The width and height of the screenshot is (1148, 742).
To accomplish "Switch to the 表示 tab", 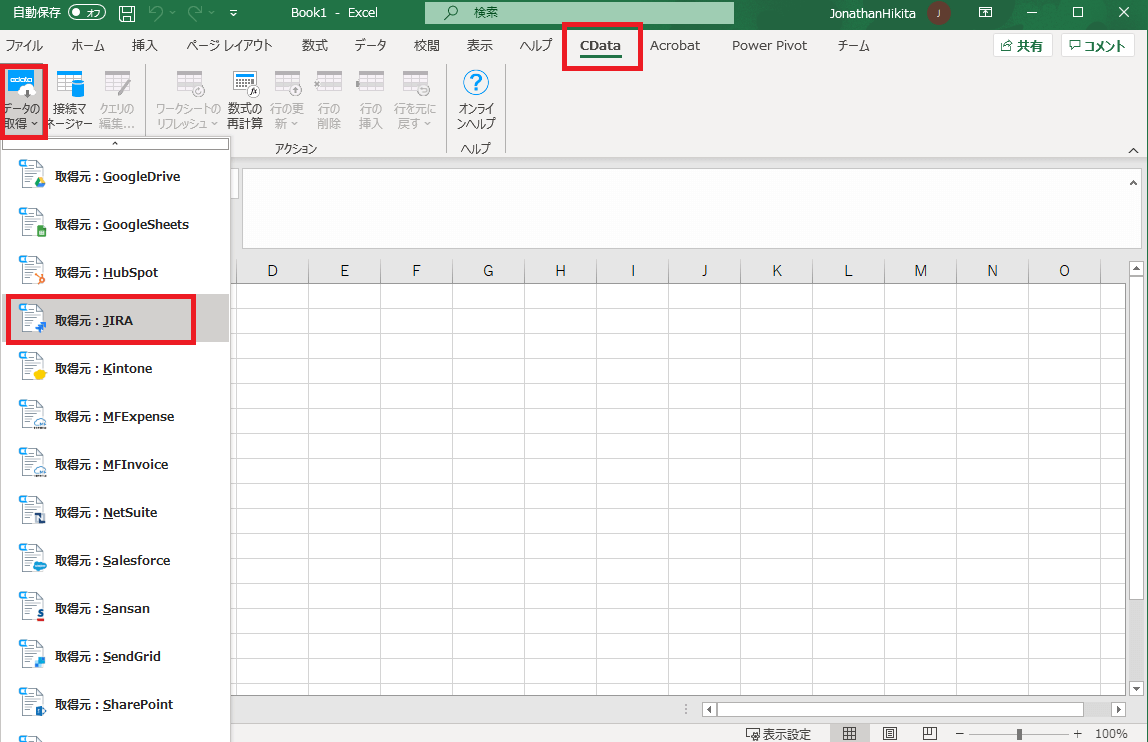I will point(480,45).
